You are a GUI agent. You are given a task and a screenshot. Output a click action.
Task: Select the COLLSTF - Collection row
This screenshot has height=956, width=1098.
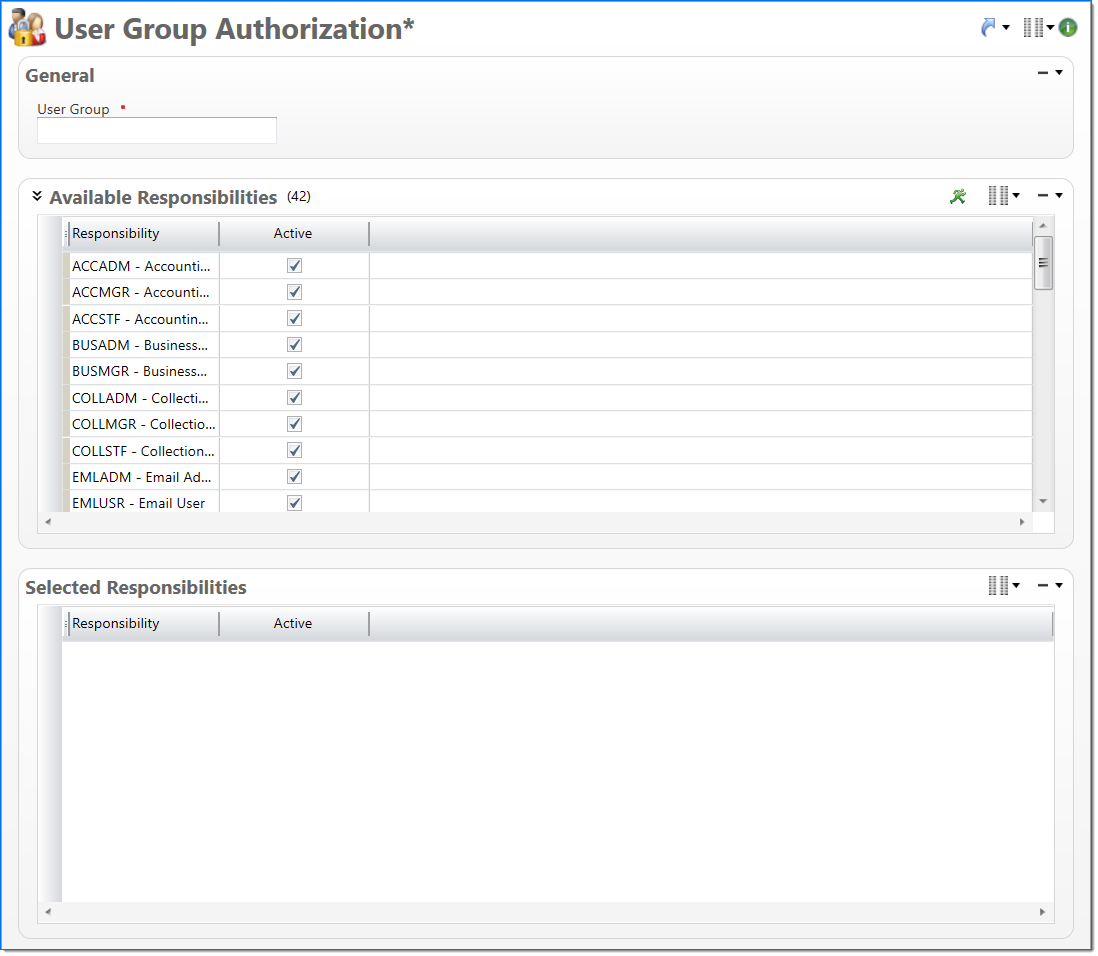click(143, 450)
